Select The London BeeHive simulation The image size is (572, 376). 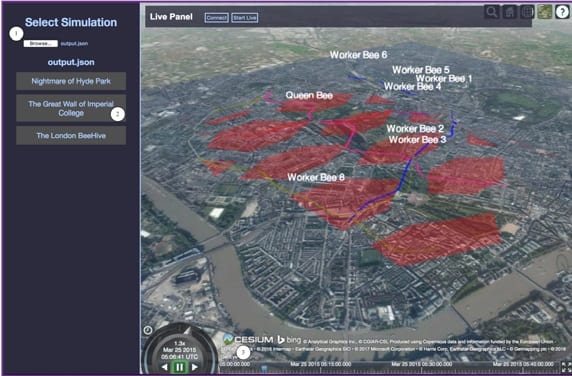click(x=71, y=136)
